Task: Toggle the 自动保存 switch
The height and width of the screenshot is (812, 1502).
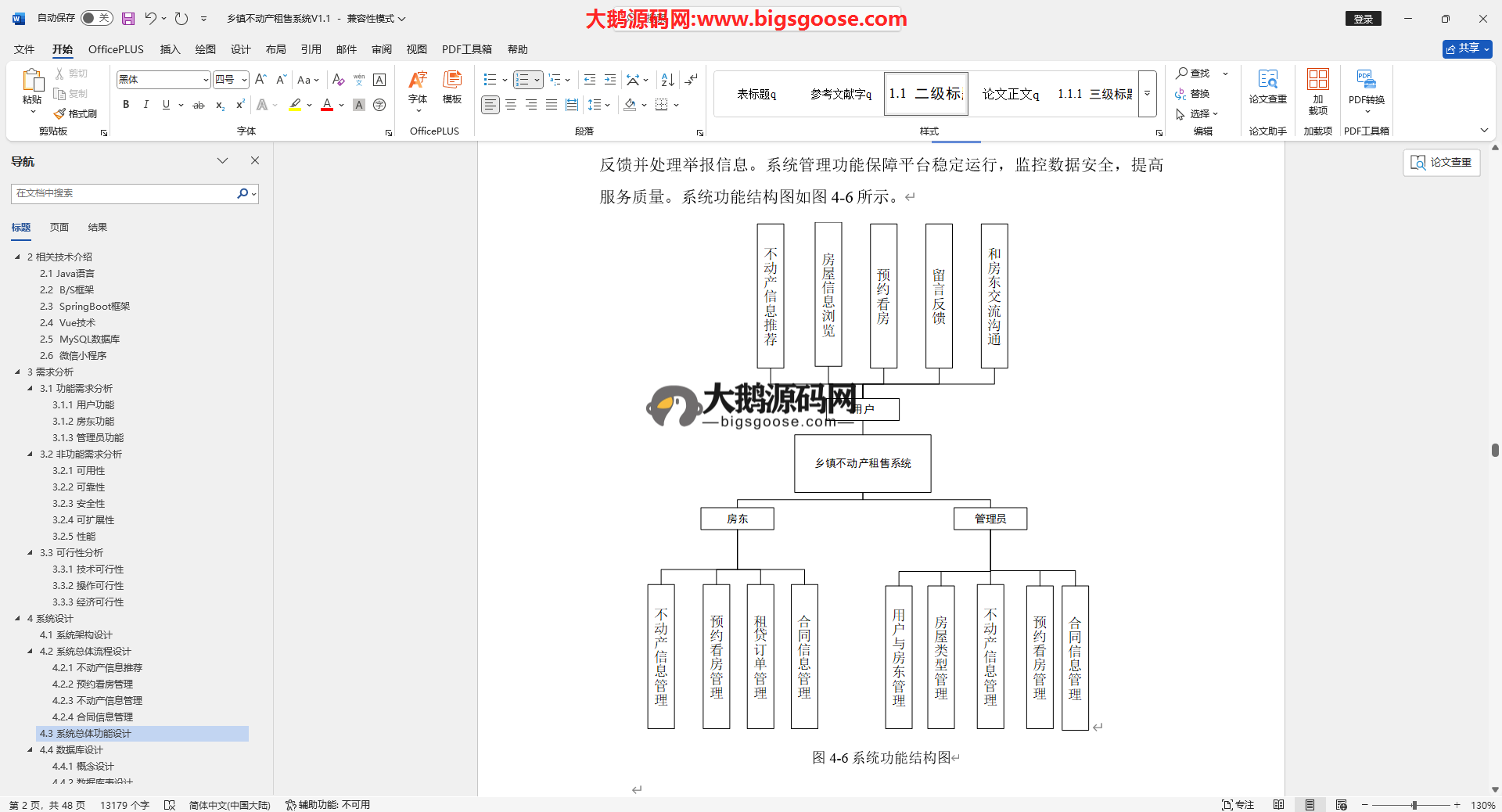Action: (x=96, y=18)
